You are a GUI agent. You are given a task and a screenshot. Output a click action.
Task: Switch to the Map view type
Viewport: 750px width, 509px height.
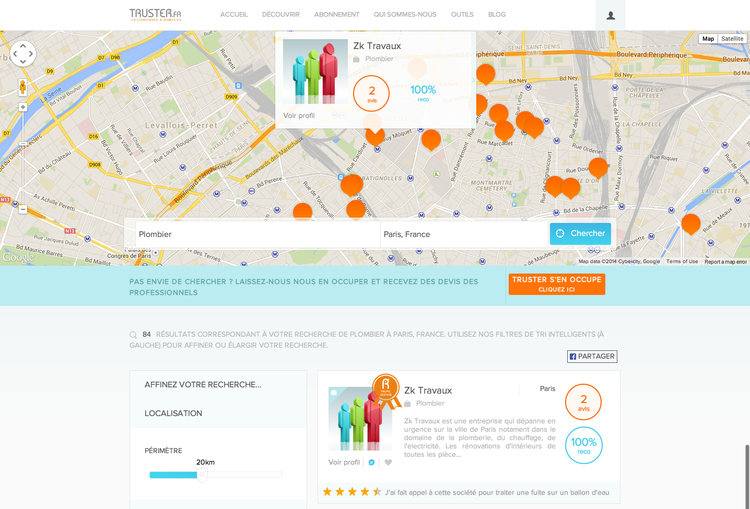click(708, 39)
